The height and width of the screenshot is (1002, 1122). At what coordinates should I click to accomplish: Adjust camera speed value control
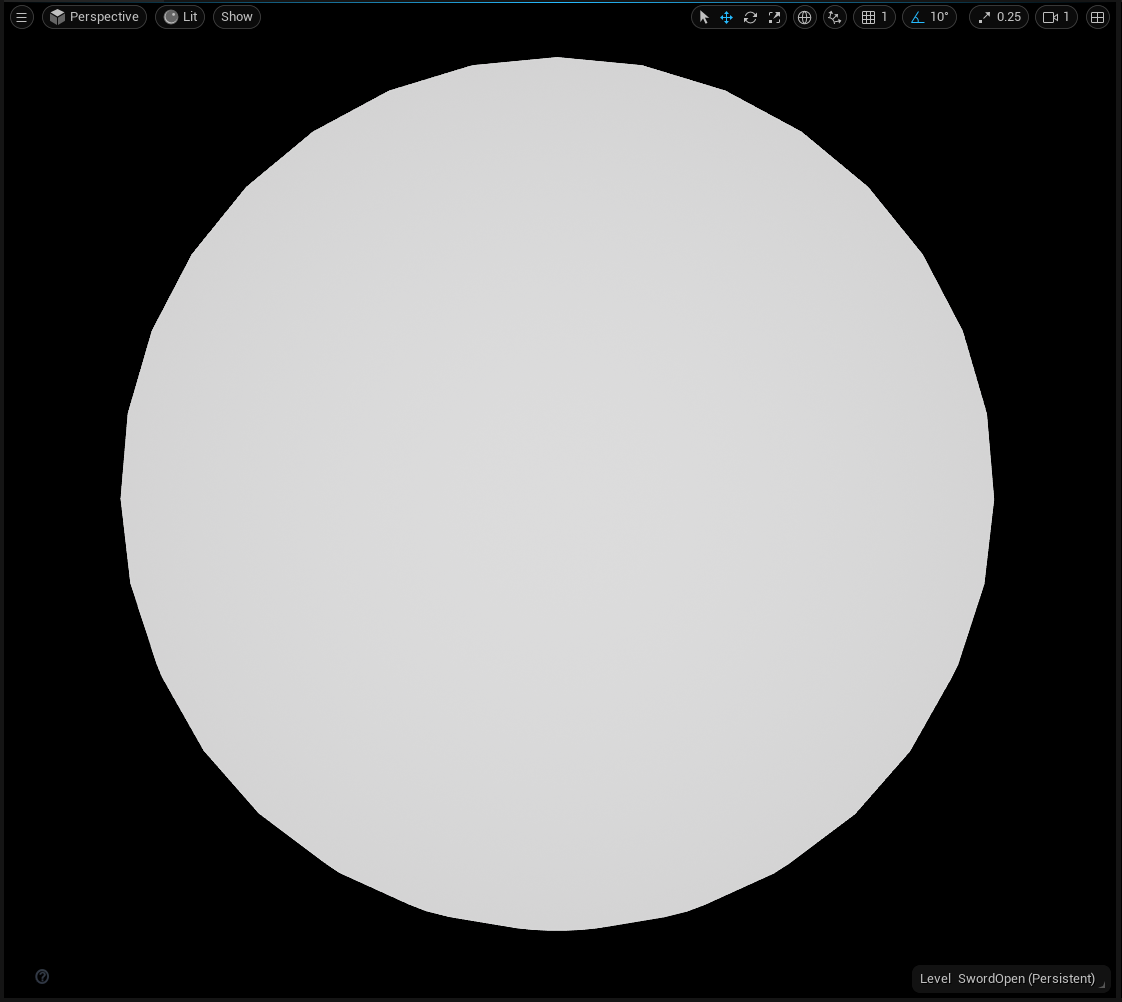point(1056,17)
